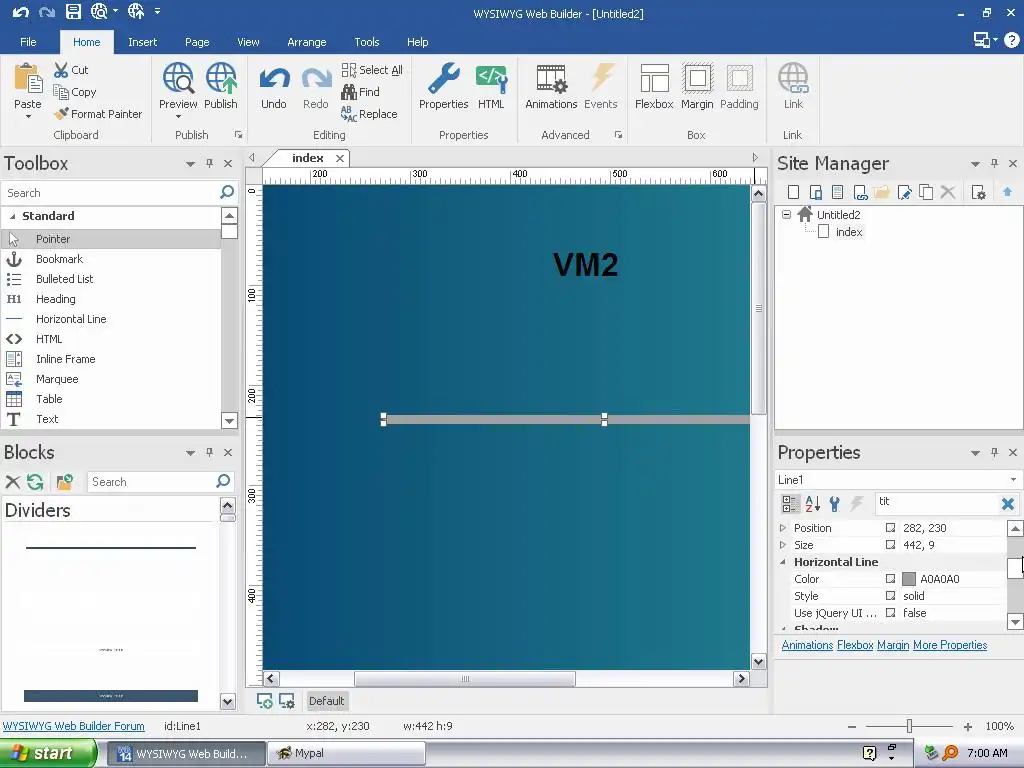Collapse the Horizontal Line property group
Screen dimensions: 1024x768
[x=783, y=562]
